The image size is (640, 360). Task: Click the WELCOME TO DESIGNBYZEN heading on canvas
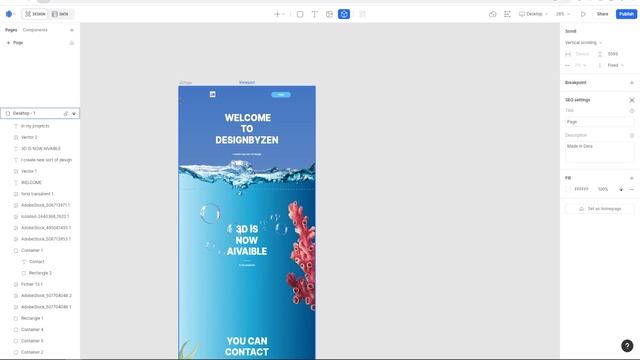tap(247, 129)
